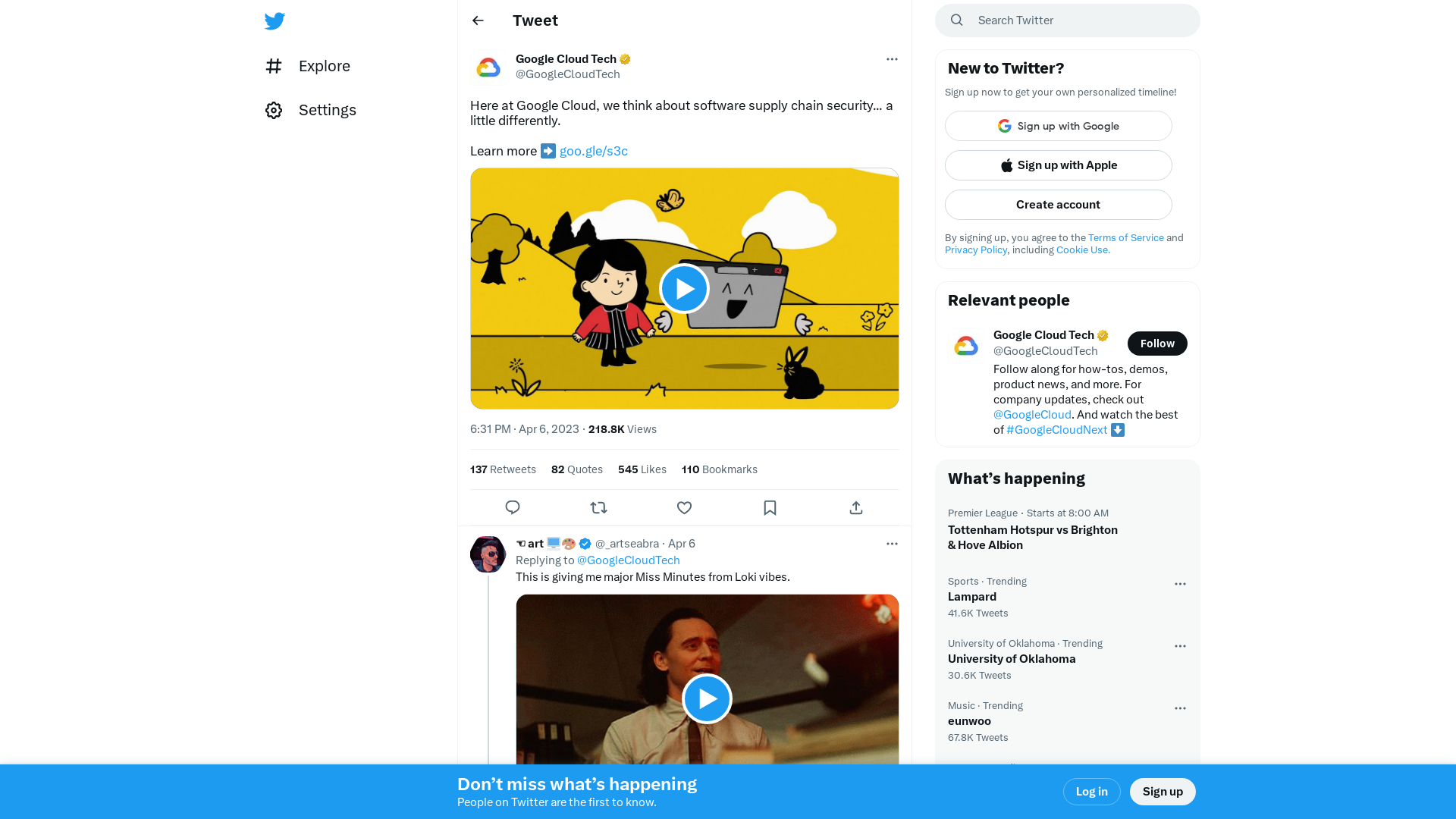
Task: Play the Google Cloud animated video
Action: coord(684,288)
